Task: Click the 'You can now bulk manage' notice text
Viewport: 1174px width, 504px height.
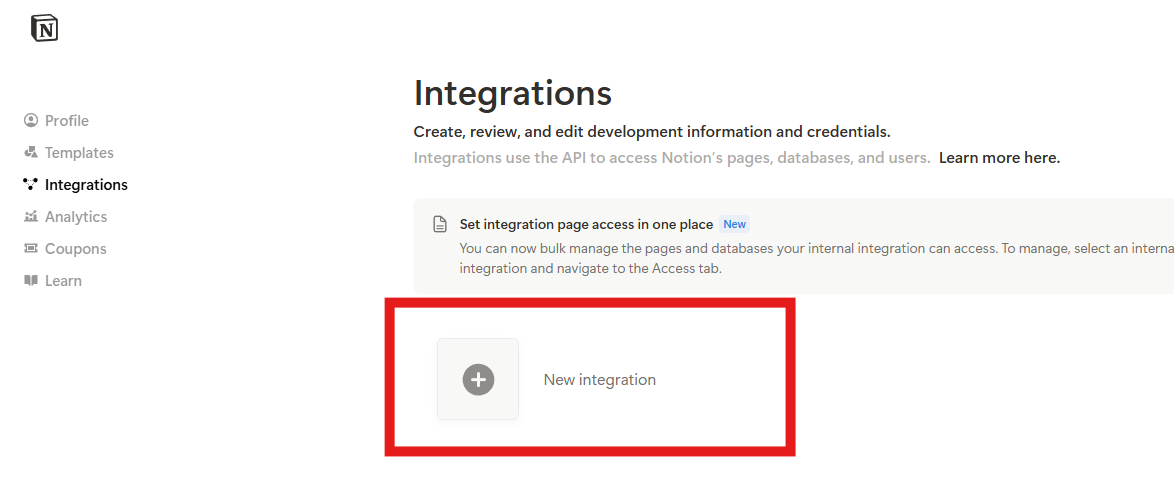Action: 816,258
